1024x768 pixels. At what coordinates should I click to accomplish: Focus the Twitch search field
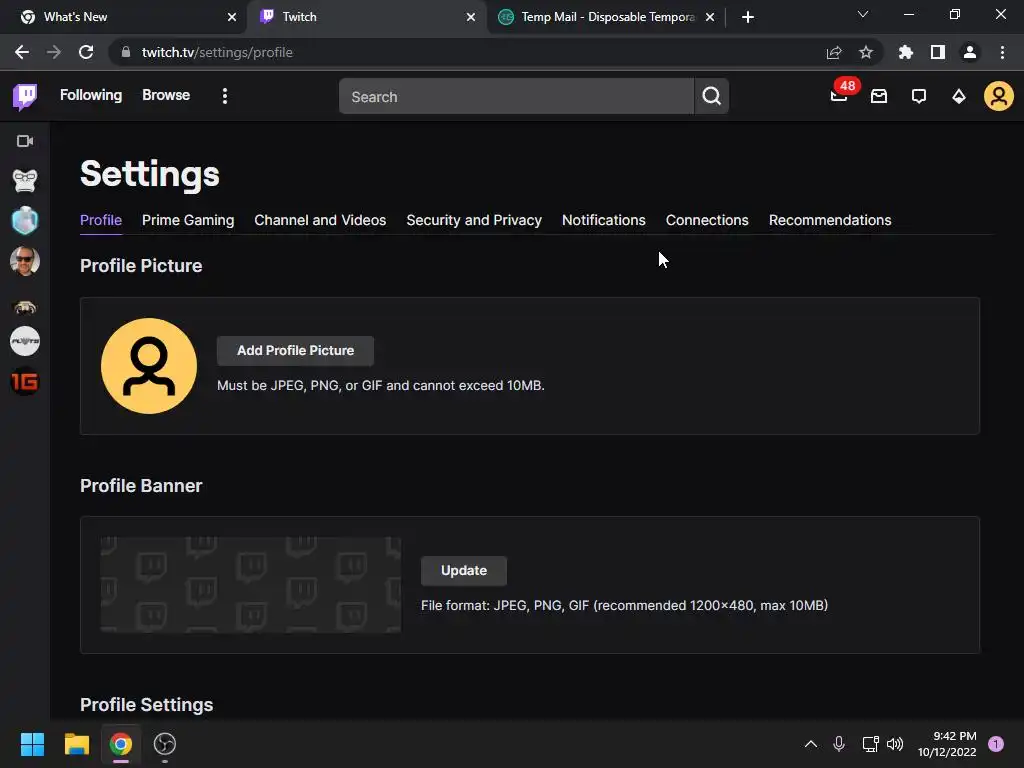[516, 97]
